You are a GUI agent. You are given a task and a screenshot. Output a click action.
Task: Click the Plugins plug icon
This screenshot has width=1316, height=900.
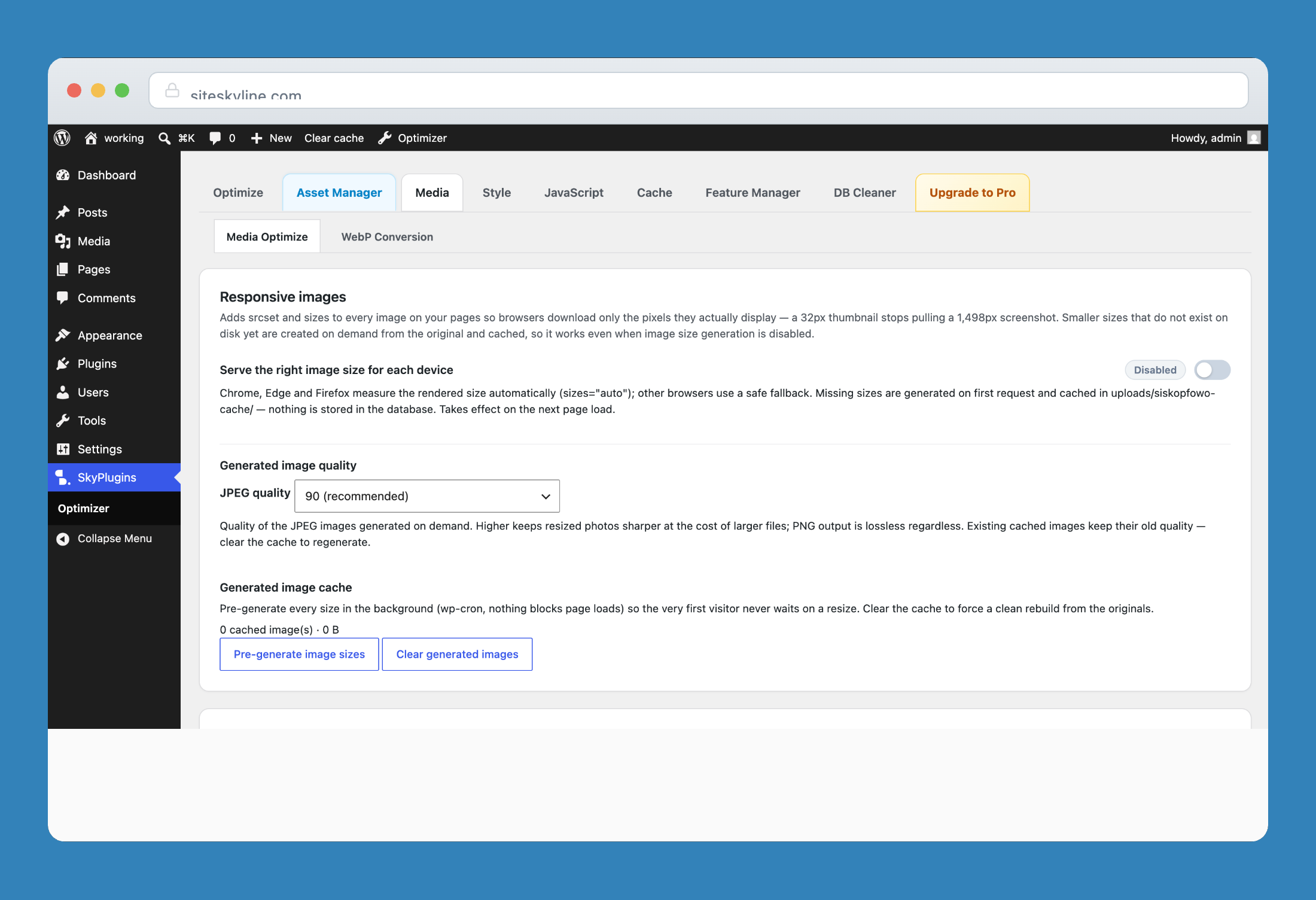pyautogui.click(x=63, y=364)
